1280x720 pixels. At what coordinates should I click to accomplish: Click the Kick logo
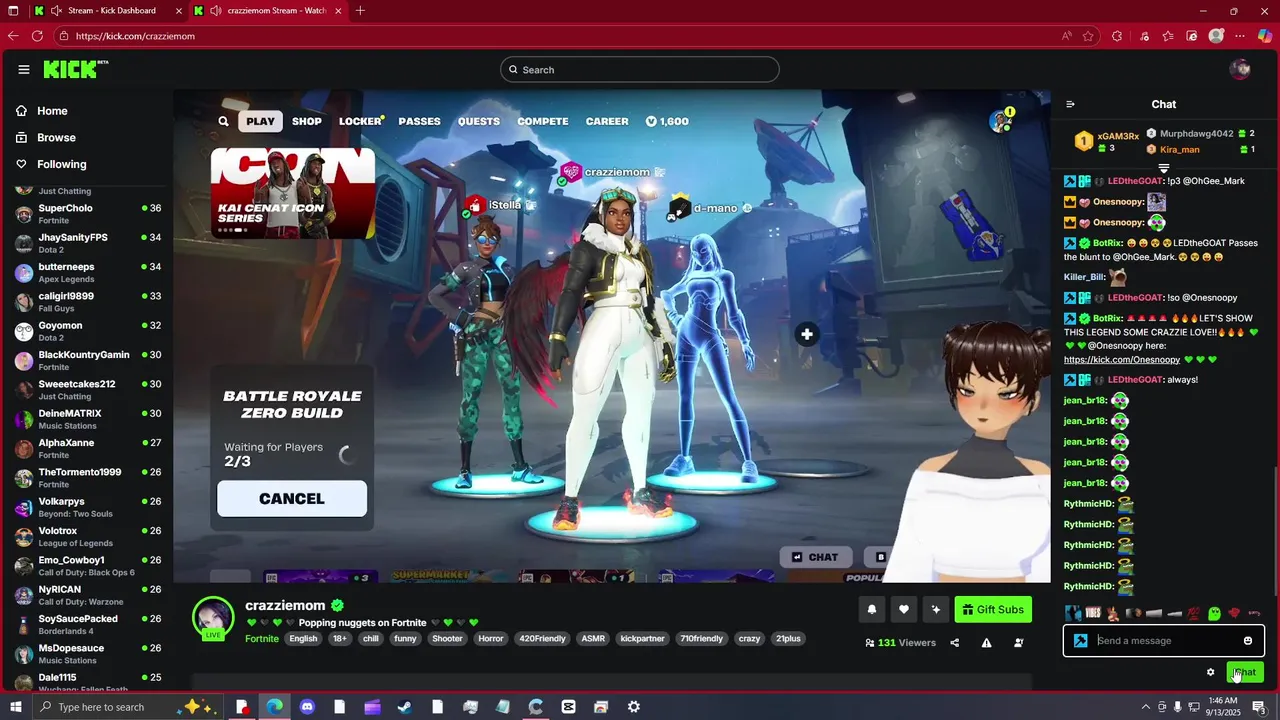[75, 69]
